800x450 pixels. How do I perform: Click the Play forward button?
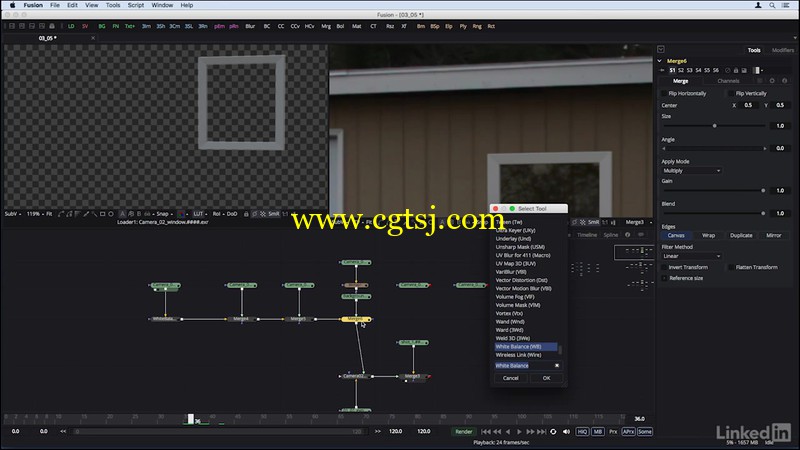tap(519, 432)
